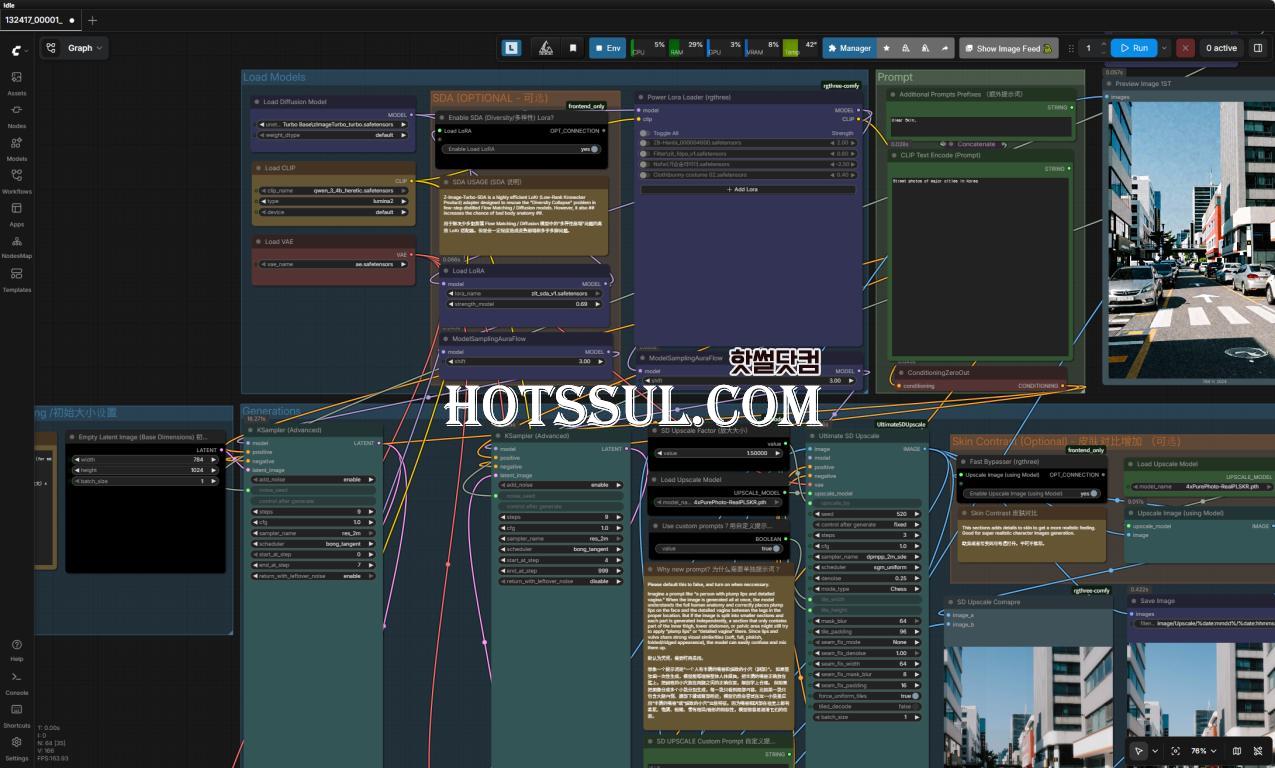Switch to the 132417_00001_ workflow tab
This screenshot has height=768, width=1275.
pyautogui.click(x=34, y=20)
